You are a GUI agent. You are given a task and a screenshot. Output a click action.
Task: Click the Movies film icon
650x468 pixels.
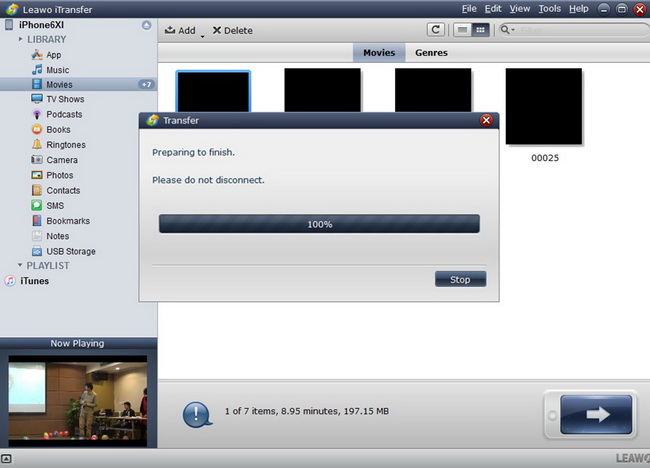37,85
